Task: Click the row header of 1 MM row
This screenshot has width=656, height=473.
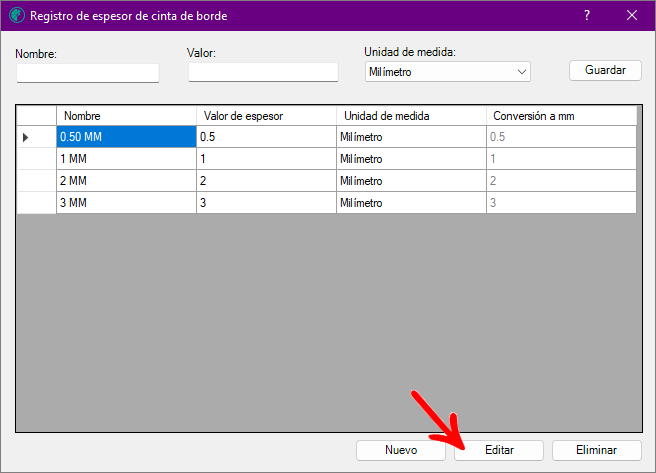Action: pos(36,159)
